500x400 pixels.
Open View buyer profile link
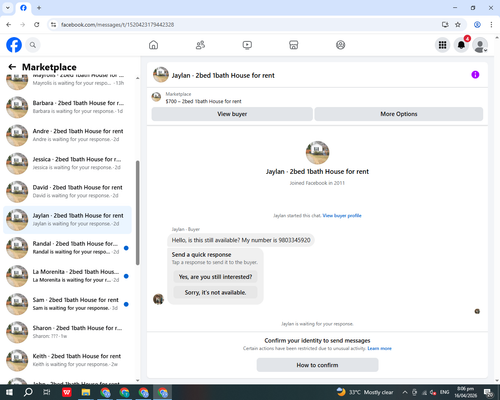pos(342,216)
